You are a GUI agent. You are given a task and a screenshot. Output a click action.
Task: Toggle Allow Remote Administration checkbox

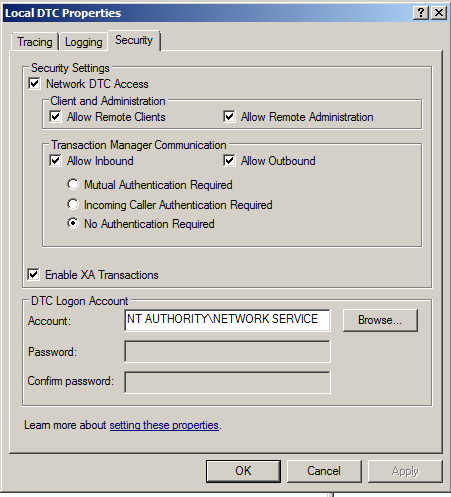(x=229, y=116)
